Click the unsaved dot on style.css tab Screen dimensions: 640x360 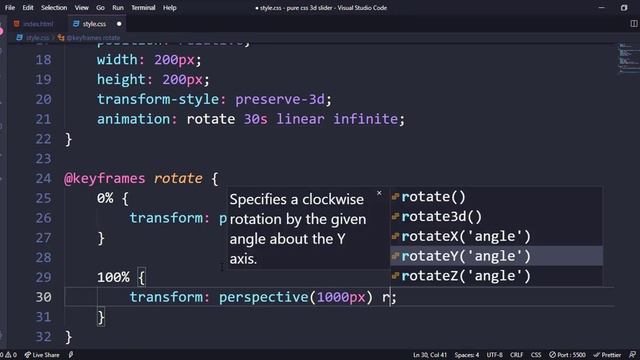point(119,24)
